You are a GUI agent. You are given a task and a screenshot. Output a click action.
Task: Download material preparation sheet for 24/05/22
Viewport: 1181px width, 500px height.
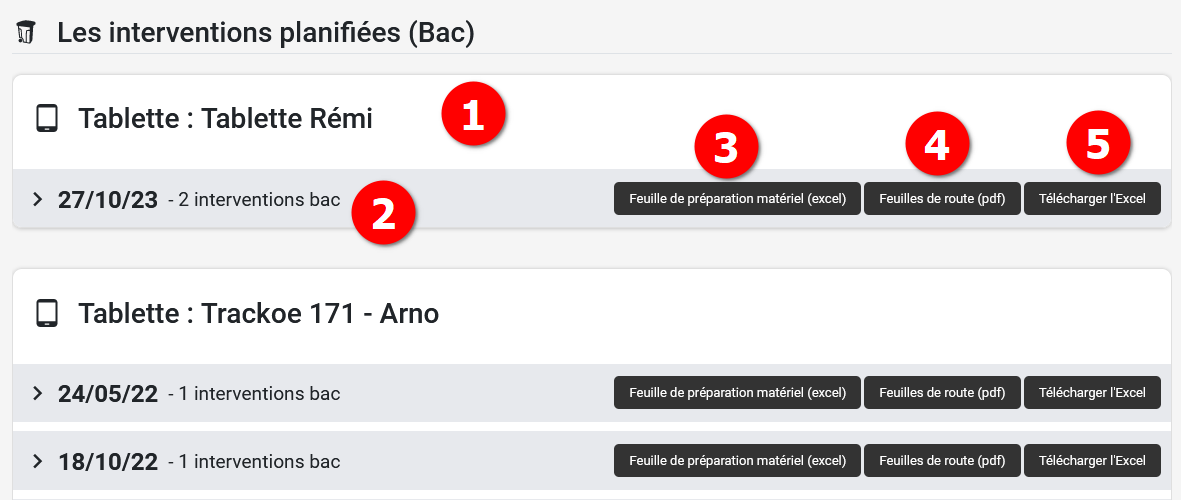(737, 393)
